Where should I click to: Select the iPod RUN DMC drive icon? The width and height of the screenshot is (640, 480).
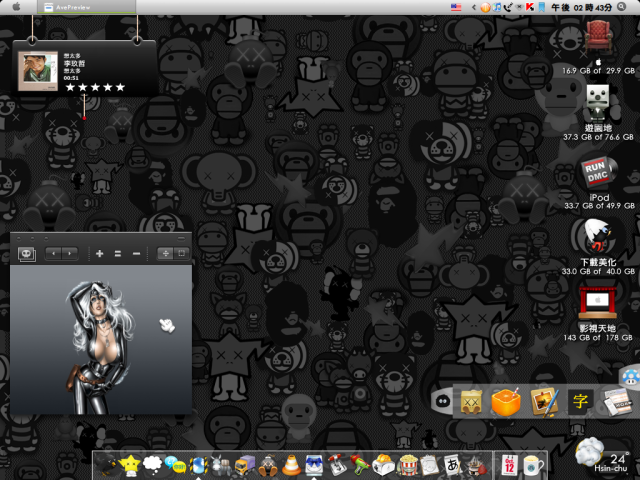[x=599, y=172]
